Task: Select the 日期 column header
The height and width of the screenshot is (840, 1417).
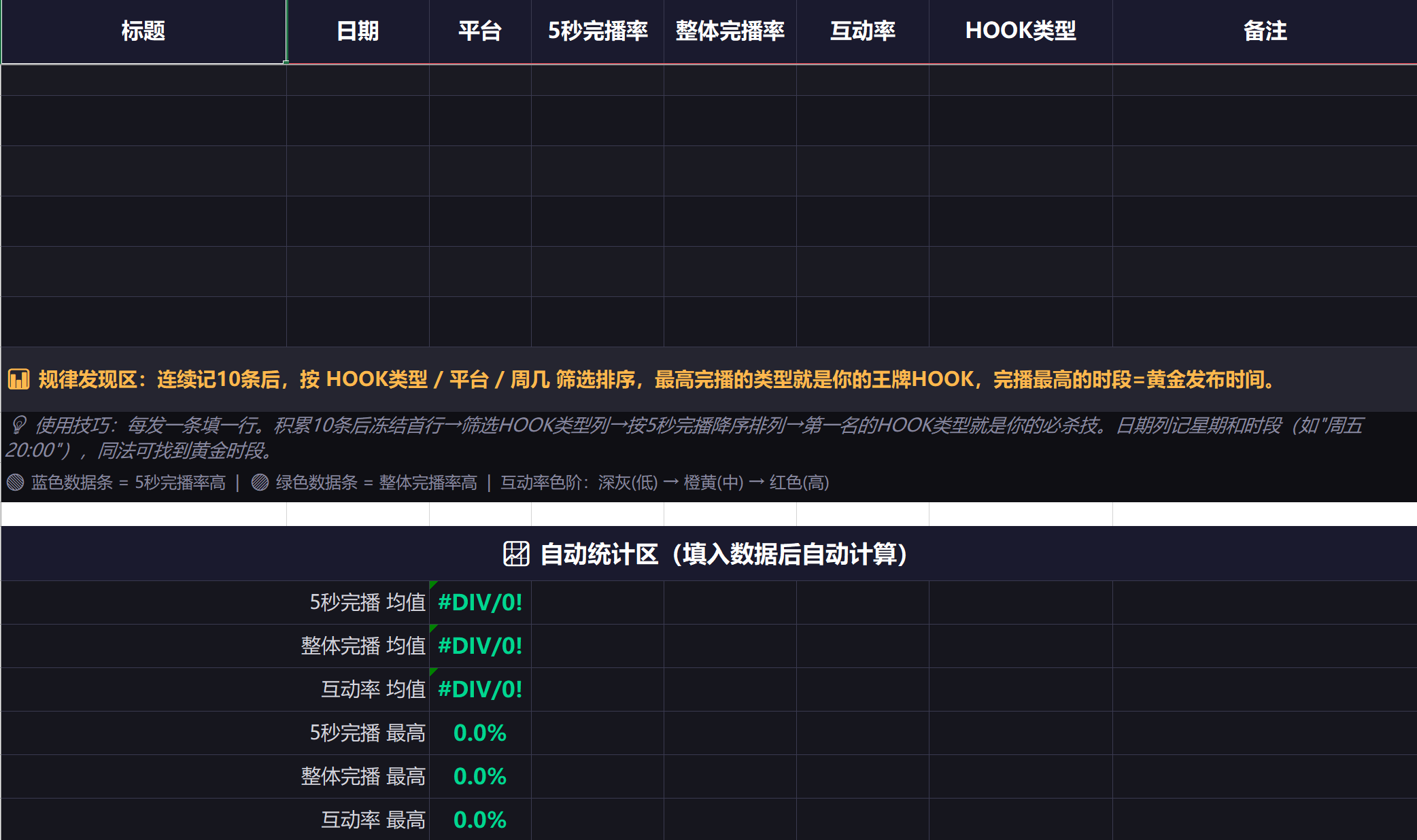Action: point(358,31)
